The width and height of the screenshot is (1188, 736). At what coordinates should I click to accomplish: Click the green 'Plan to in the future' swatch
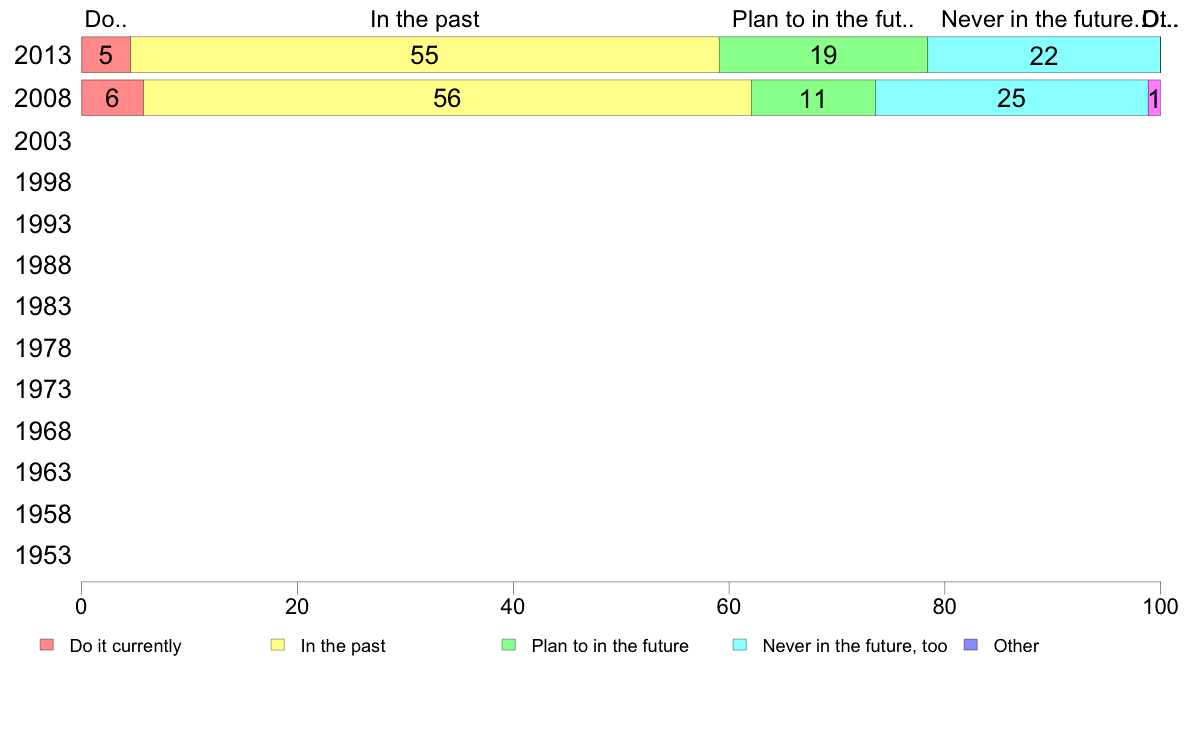(509, 645)
